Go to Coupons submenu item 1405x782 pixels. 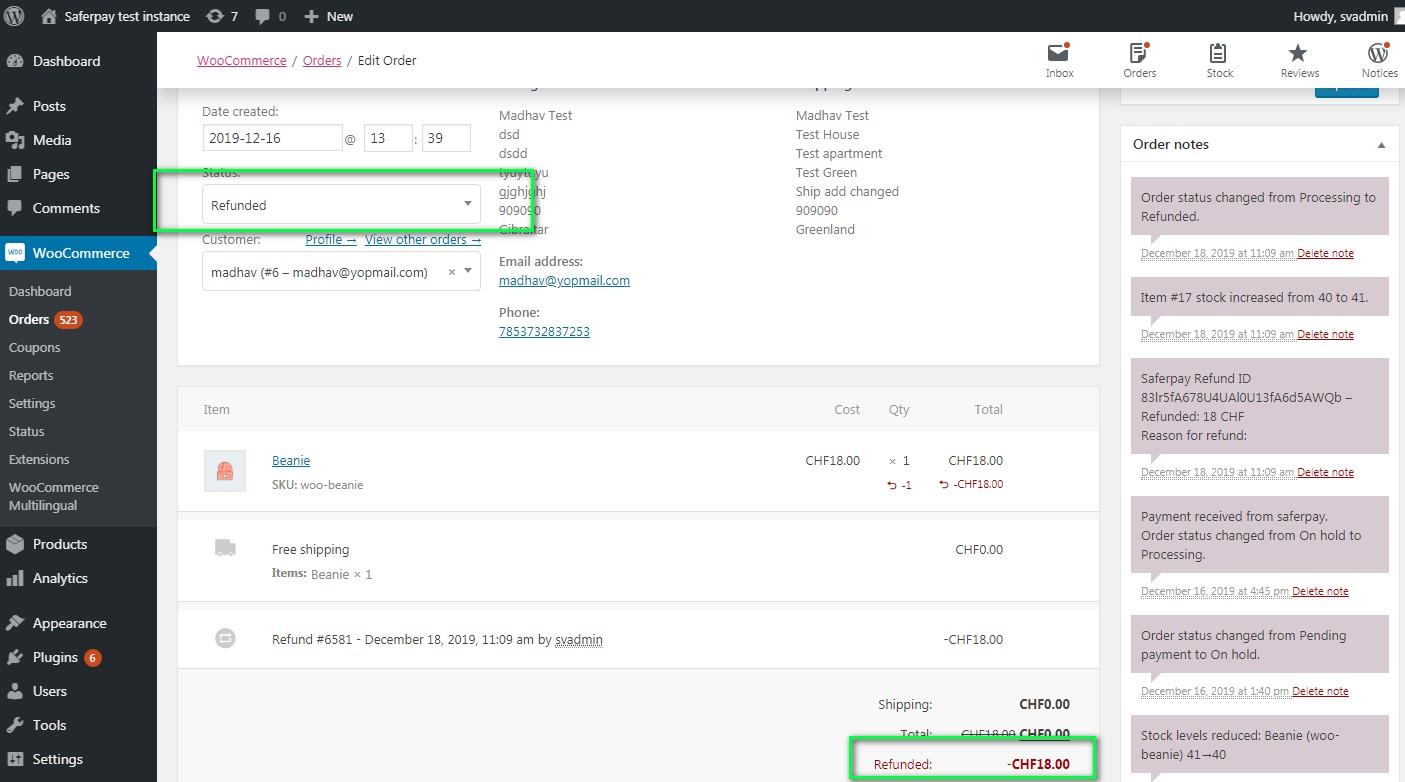pos(34,347)
